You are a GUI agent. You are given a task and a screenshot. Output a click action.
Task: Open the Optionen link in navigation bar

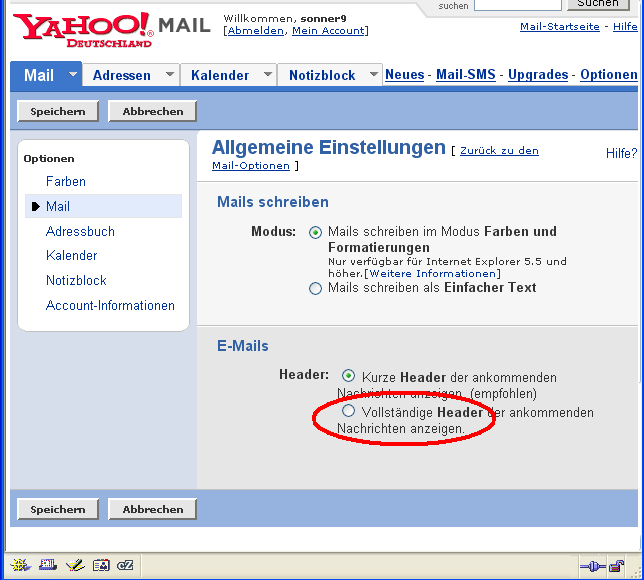[x=609, y=75]
